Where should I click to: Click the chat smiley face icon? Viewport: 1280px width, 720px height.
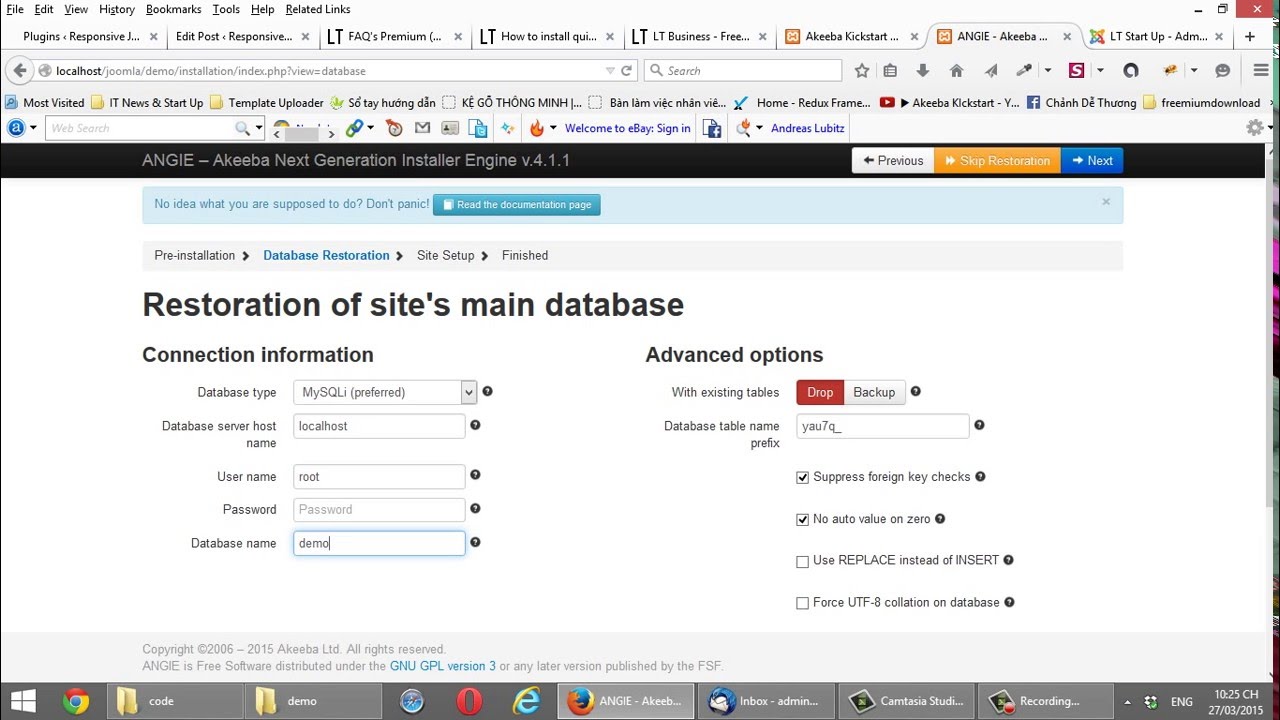click(1222, 71)
